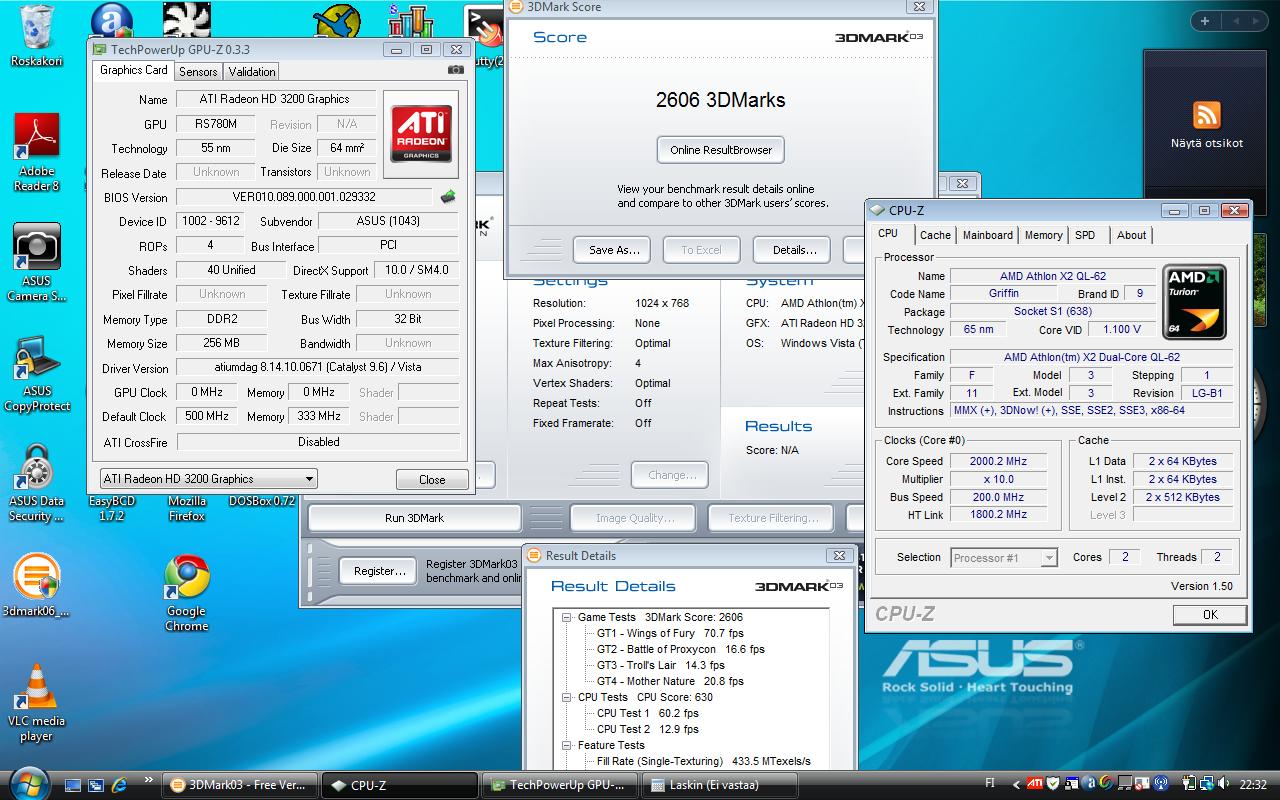
Task: Click Save As... button in 3DMark Score
Action: (613, 250)
